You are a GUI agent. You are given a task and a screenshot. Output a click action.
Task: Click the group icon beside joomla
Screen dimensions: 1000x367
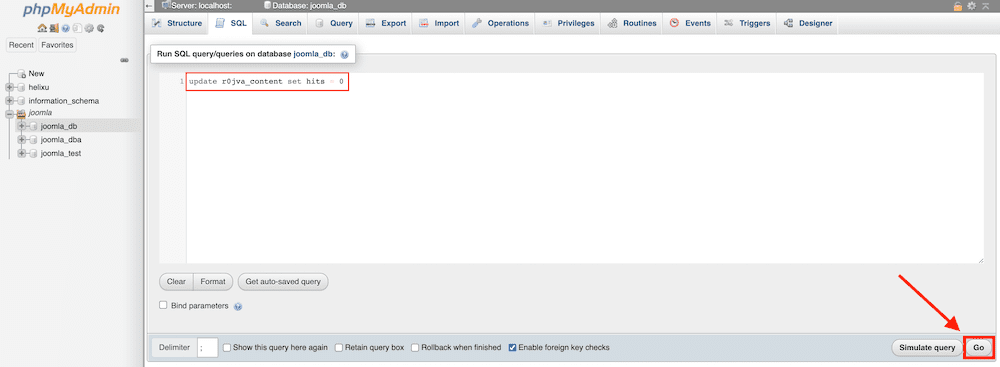pos(21,113)
